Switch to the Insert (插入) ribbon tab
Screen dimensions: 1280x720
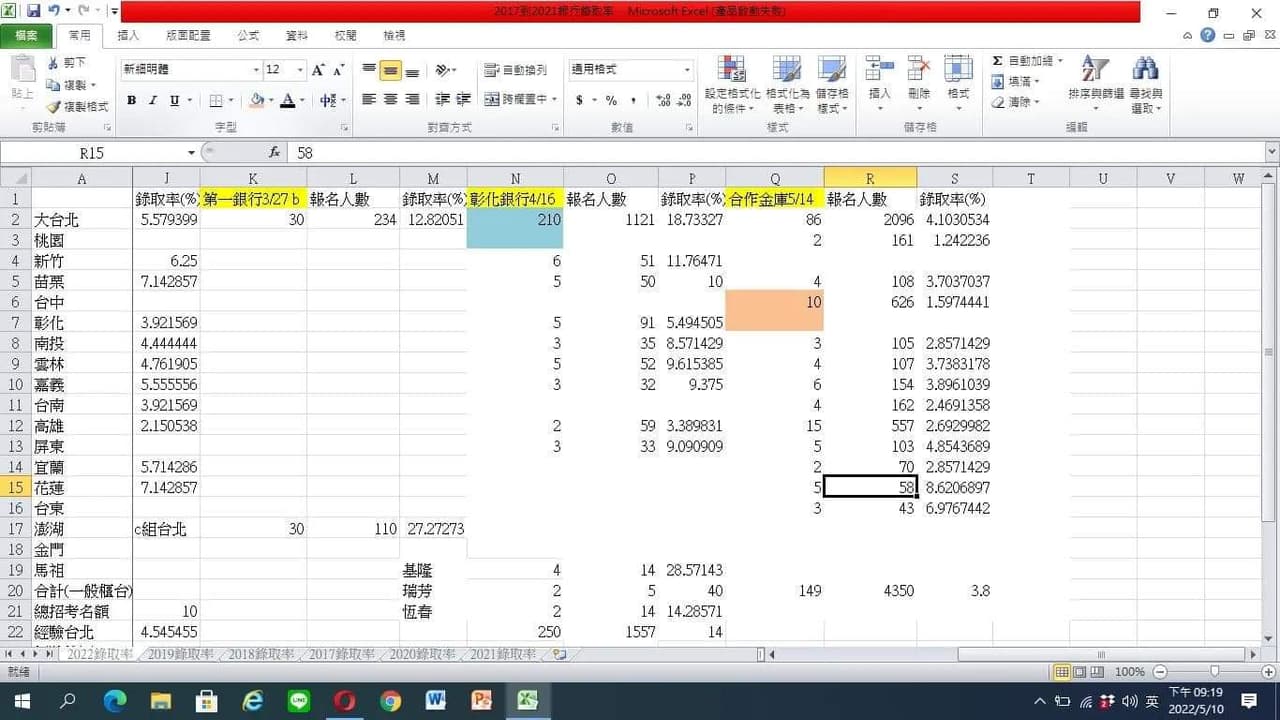point(128,35)
